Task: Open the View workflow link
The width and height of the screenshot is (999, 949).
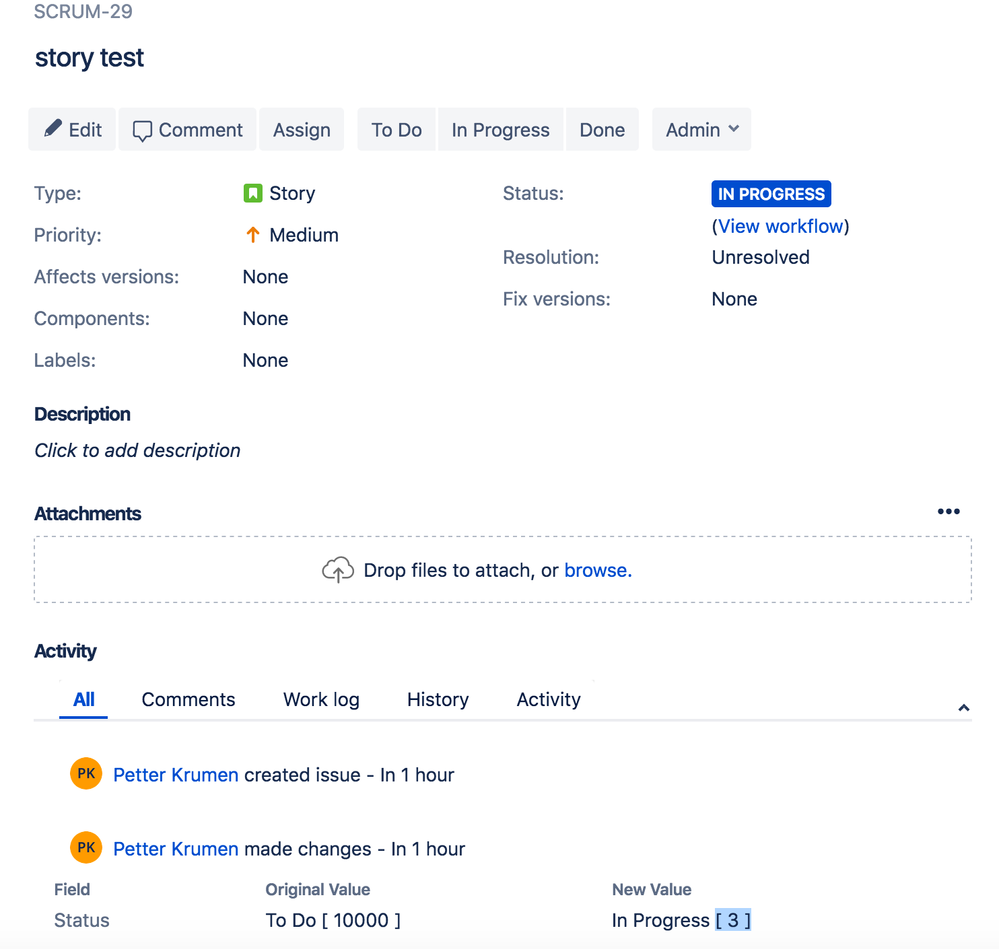Action: tap(780, 226)
